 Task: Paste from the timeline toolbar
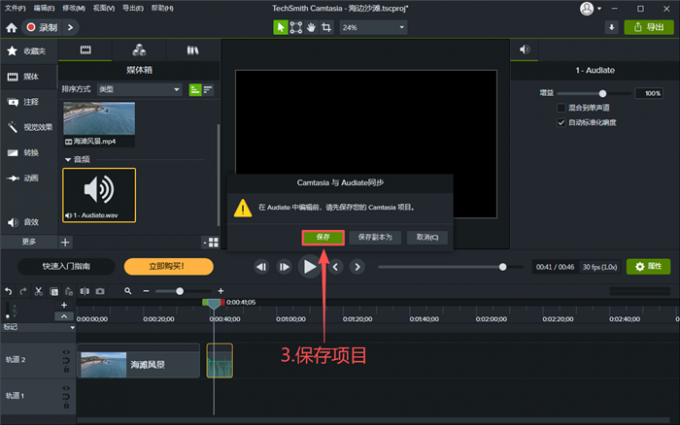click(69, 291)
